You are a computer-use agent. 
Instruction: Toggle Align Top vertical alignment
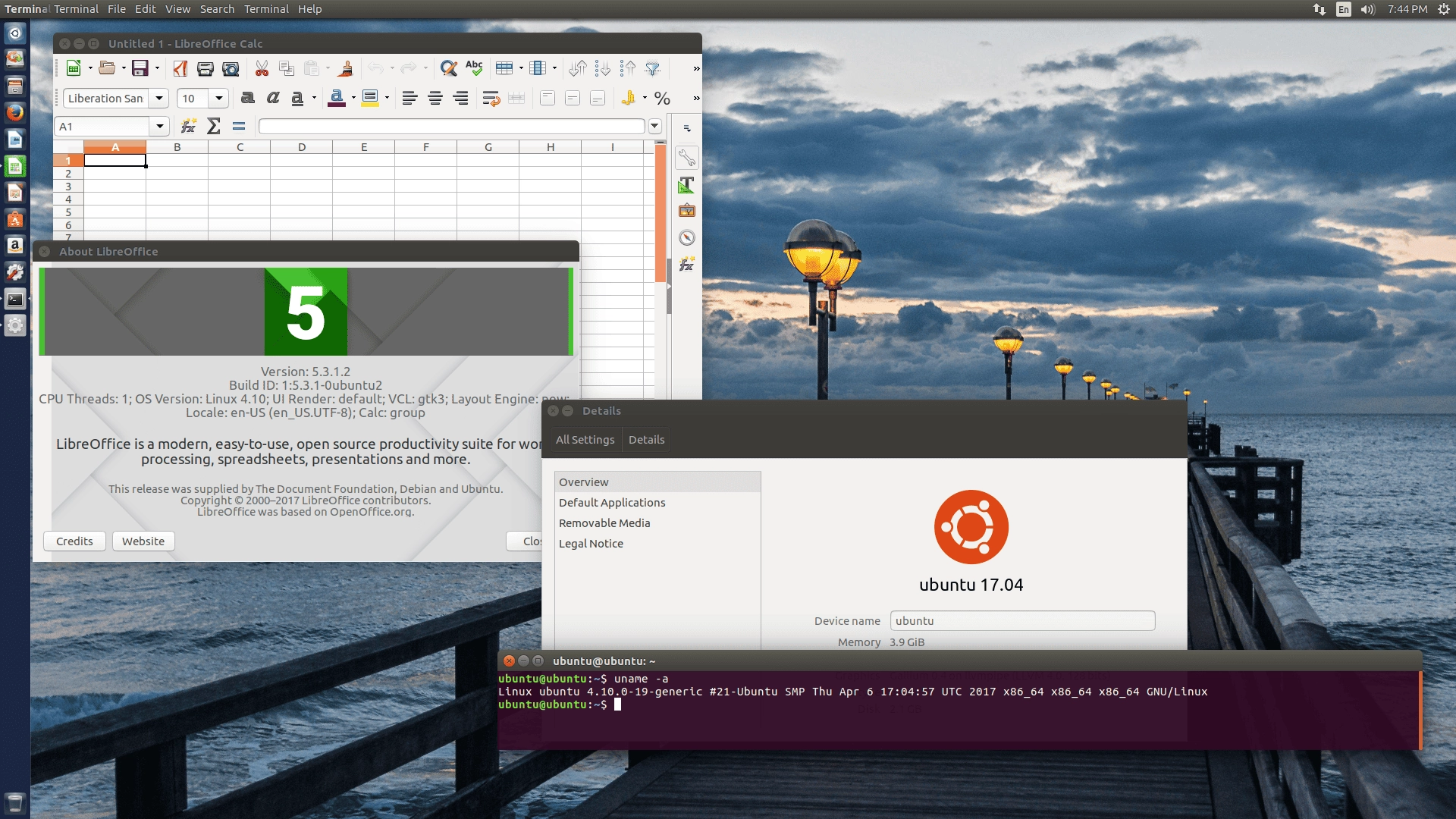[x=548, y=98]
